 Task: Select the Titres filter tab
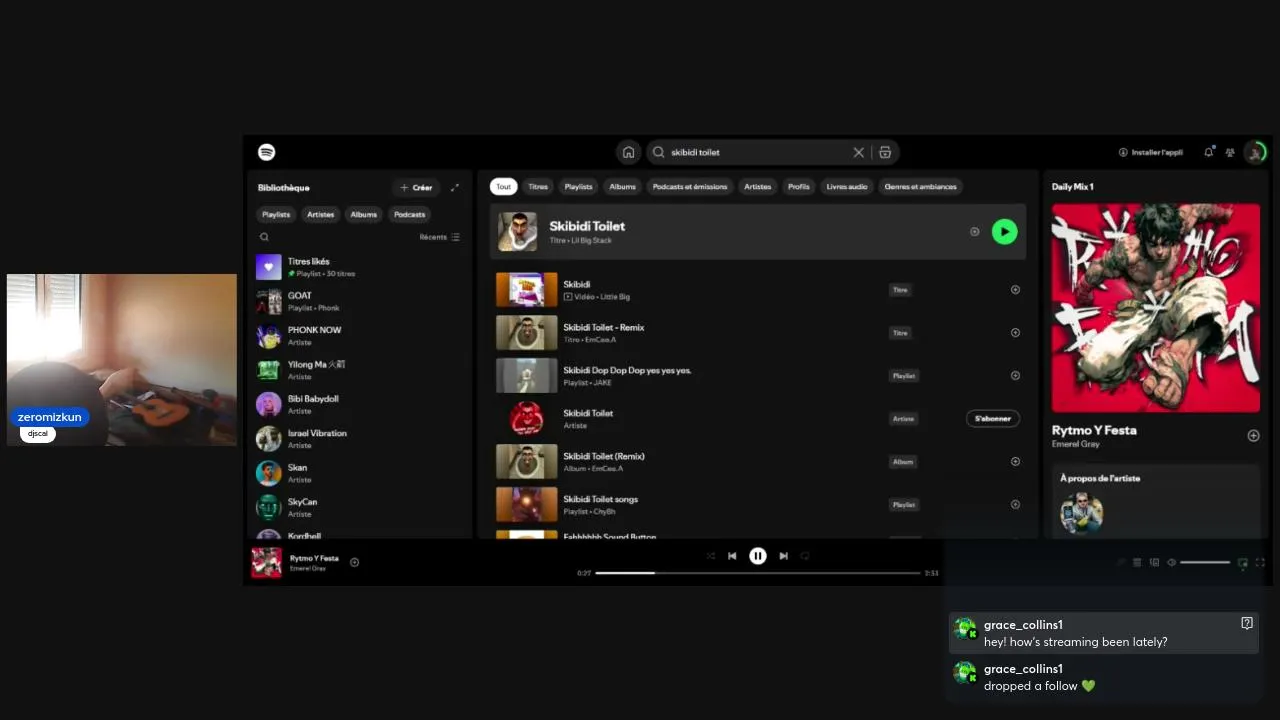[x=538, y=186]
